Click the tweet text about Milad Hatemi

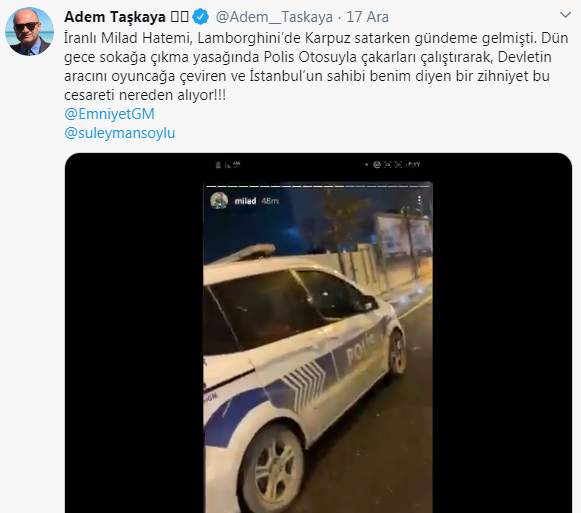point(316,67)
